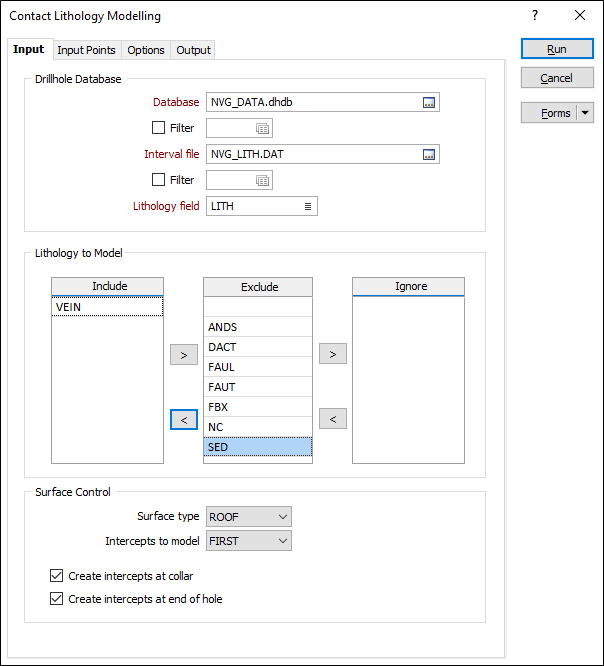This screenshot has width=604, height=666.
Task: Switch to the Input Points tab
Action: tap(86, 50)
